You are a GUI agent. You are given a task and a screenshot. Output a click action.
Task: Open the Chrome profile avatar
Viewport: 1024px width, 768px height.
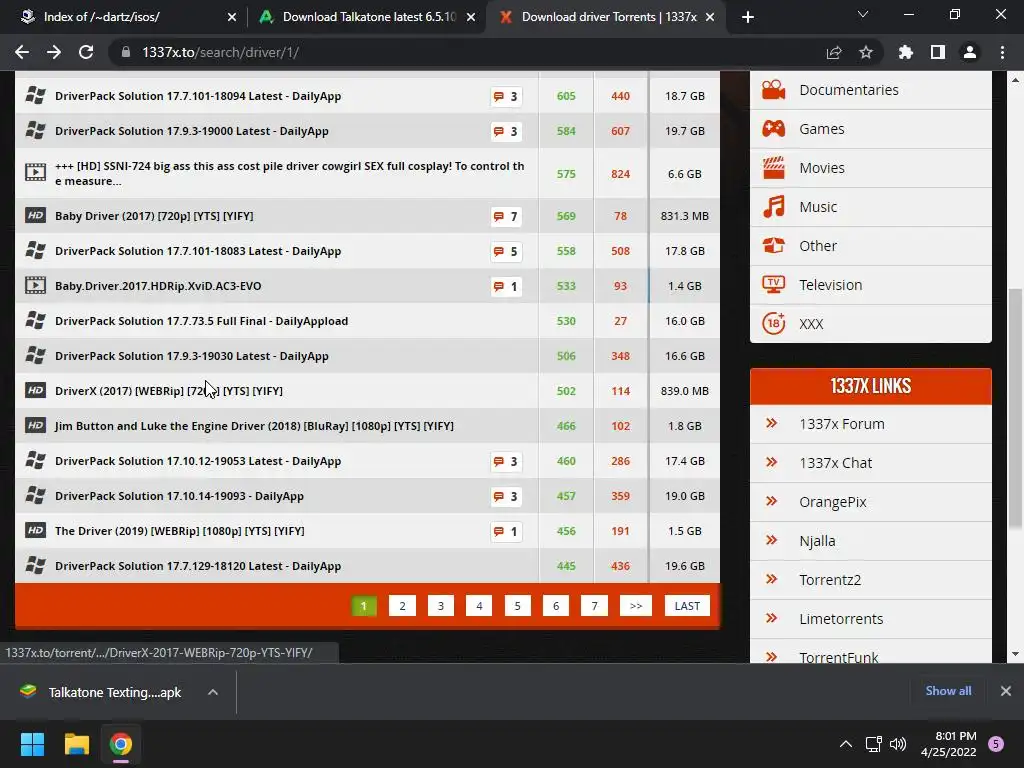pyautogui.click(x=970, y=52)
